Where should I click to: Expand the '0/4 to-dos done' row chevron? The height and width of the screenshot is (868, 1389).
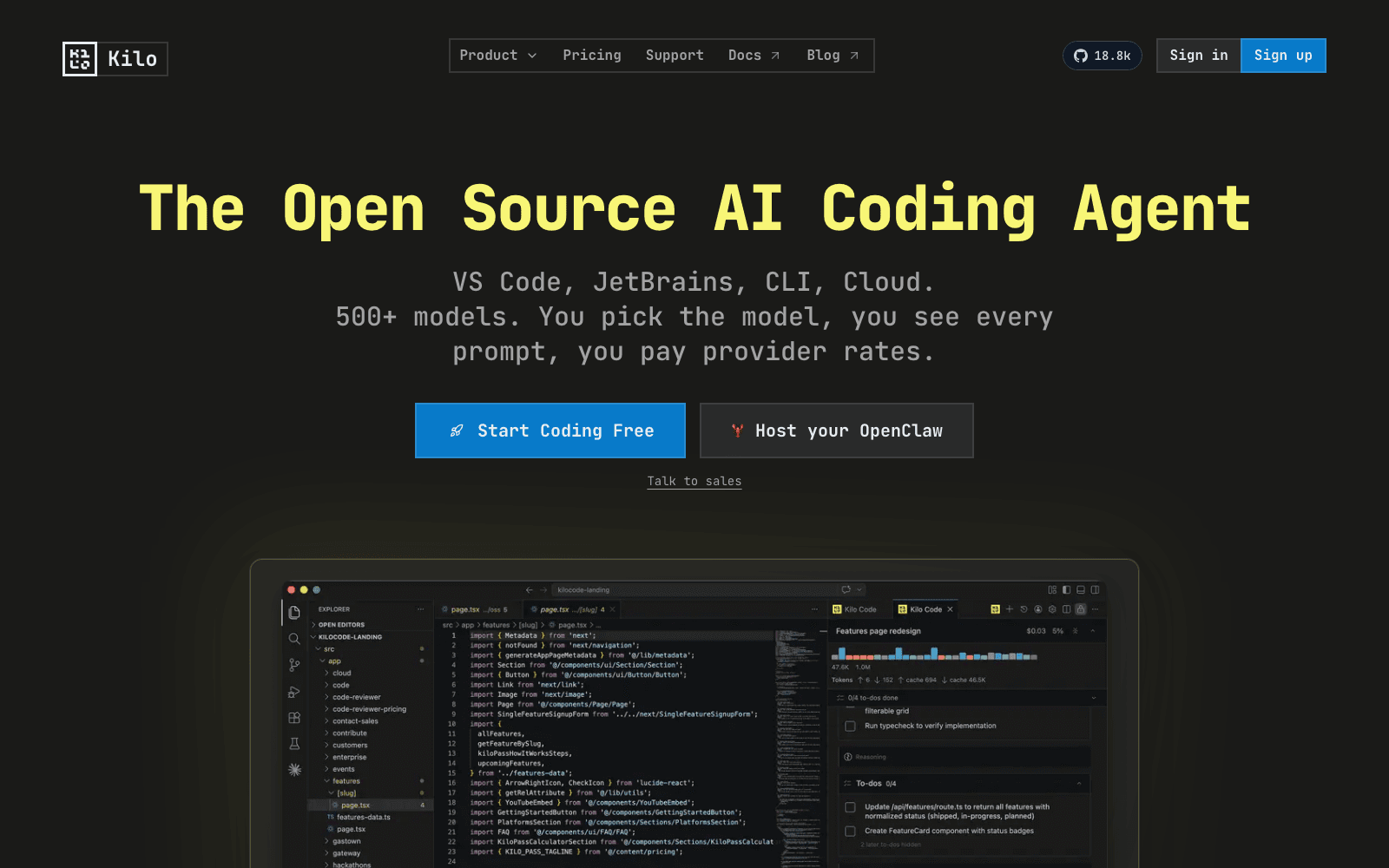(x=1093, y=698)
